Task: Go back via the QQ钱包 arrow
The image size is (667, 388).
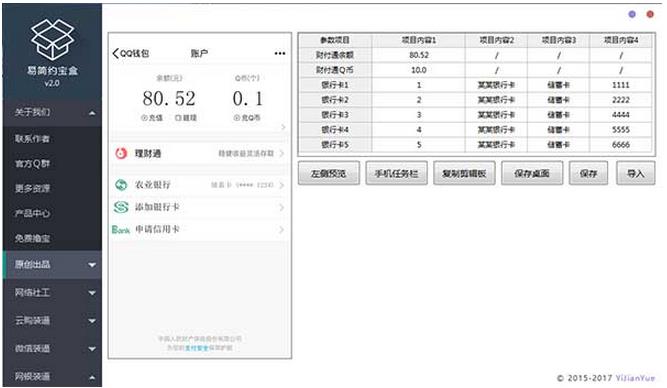Action: (116, 53)
